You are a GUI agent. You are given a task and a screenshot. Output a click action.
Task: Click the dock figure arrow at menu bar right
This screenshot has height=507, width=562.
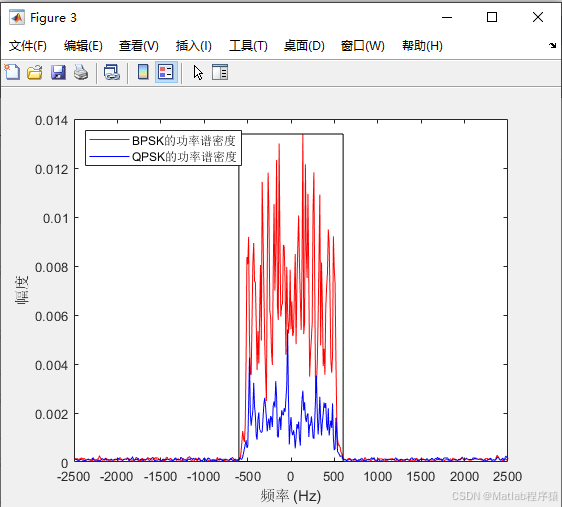click(552, 46)
